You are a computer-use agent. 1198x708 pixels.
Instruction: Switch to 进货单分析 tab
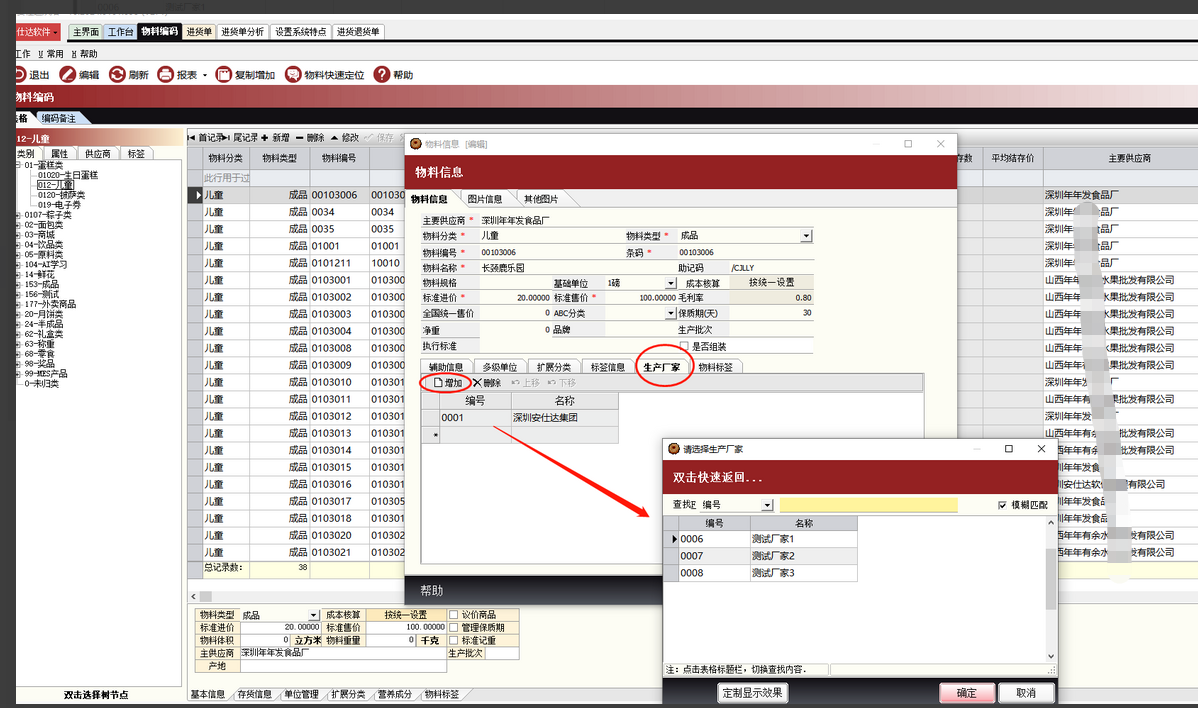tap(242, 32)
